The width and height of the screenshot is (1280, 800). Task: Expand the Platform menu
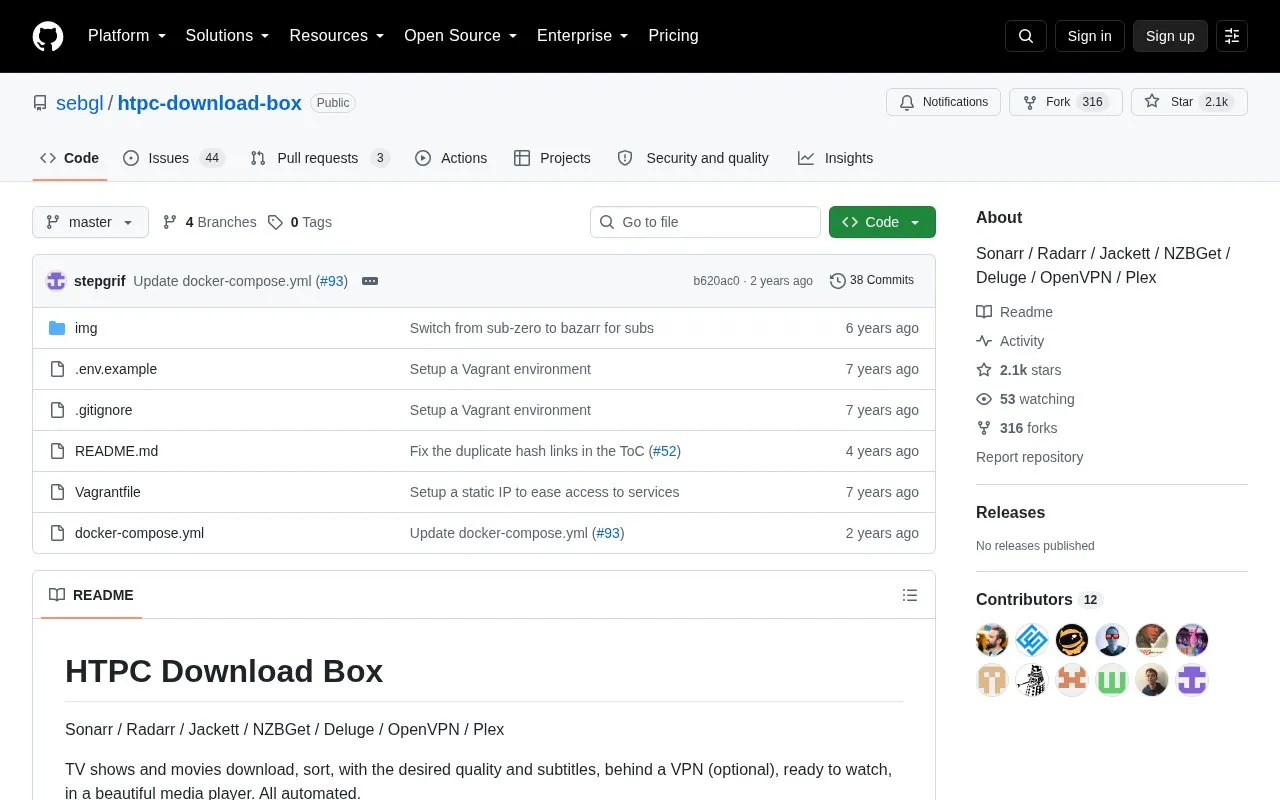[x=127, y=36]
